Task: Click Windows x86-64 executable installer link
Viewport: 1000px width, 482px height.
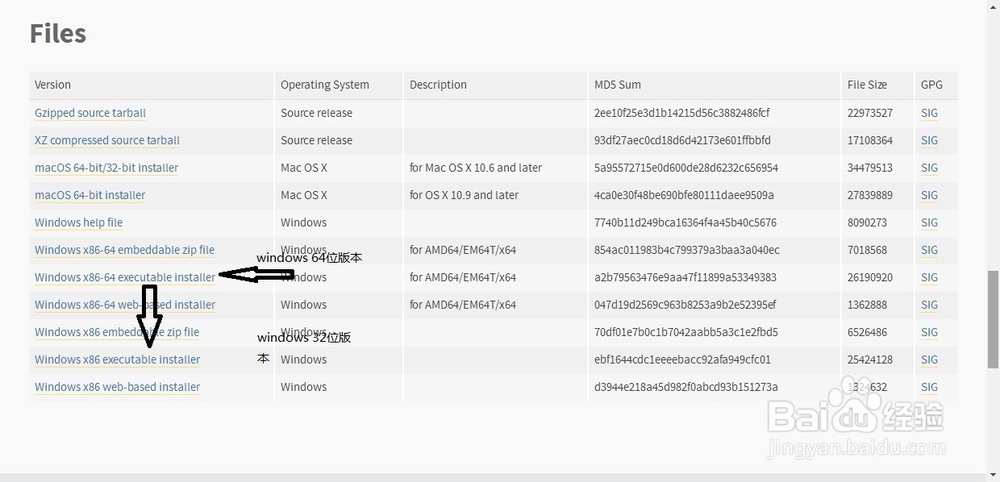Action: (124, 277)
